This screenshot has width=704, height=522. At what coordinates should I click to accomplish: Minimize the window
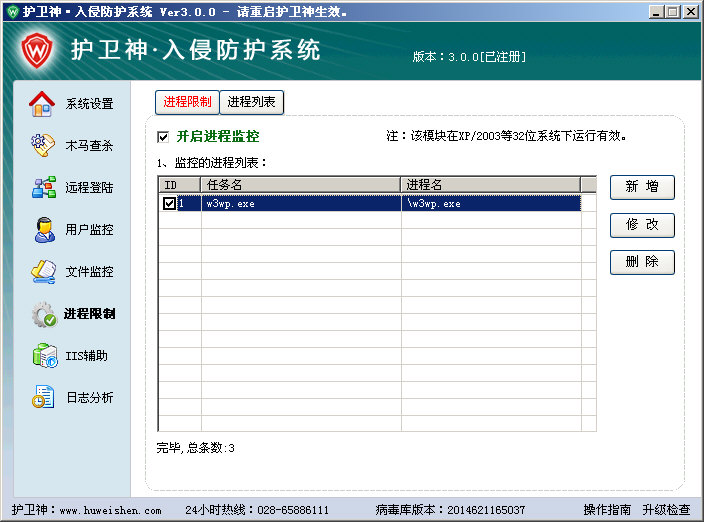click(x=656, y=12)
